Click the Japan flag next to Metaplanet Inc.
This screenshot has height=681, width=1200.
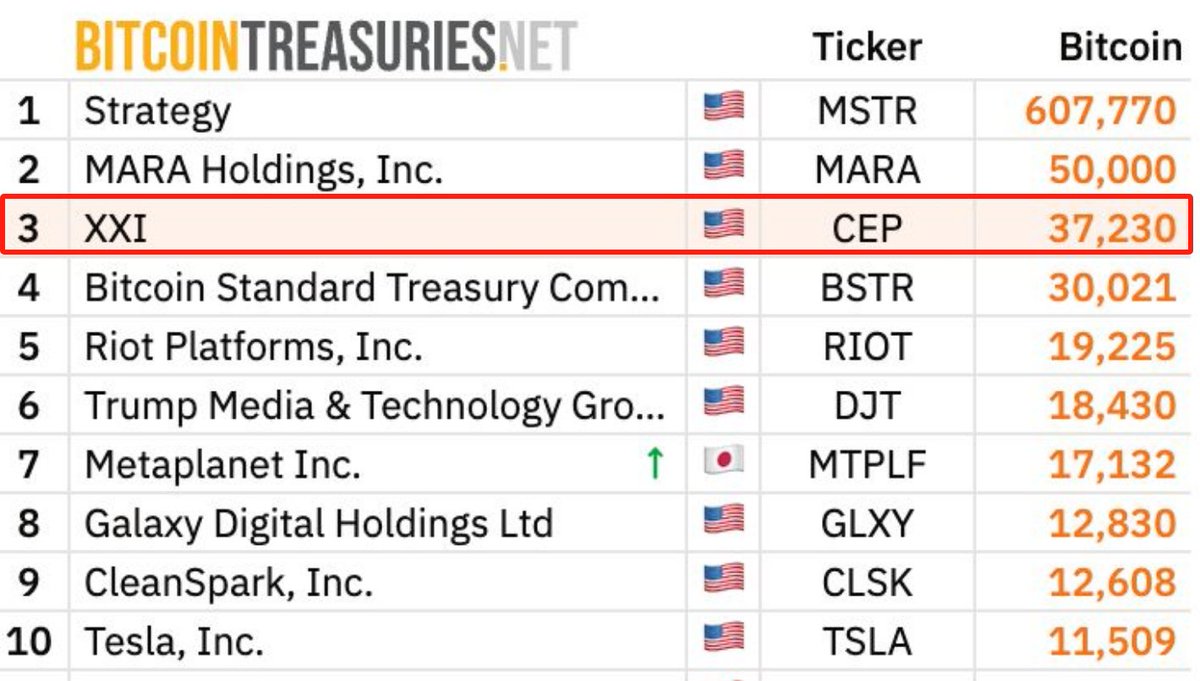coord(724,462)
